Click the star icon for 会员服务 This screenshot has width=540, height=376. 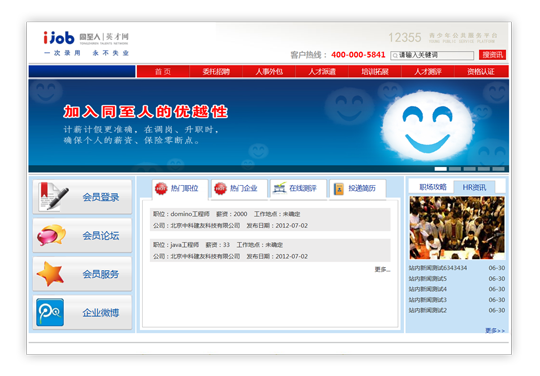coord(51,274)
